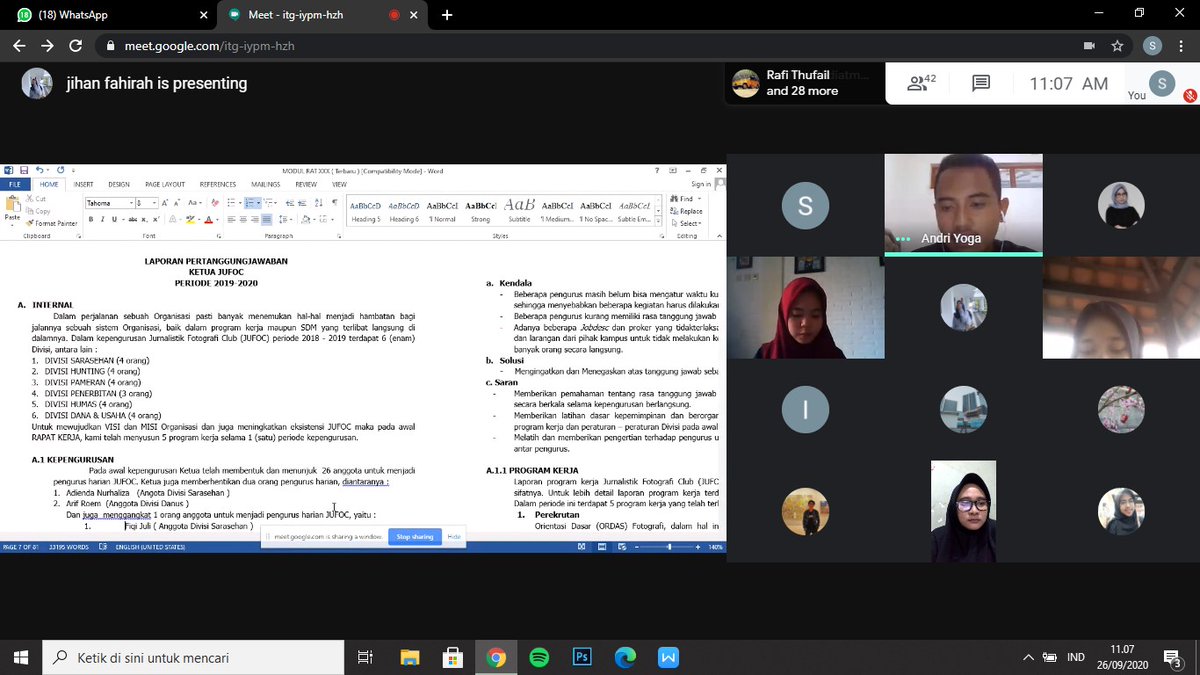
Task: Open the Google Meet chat panel
Action: [981, 84]
